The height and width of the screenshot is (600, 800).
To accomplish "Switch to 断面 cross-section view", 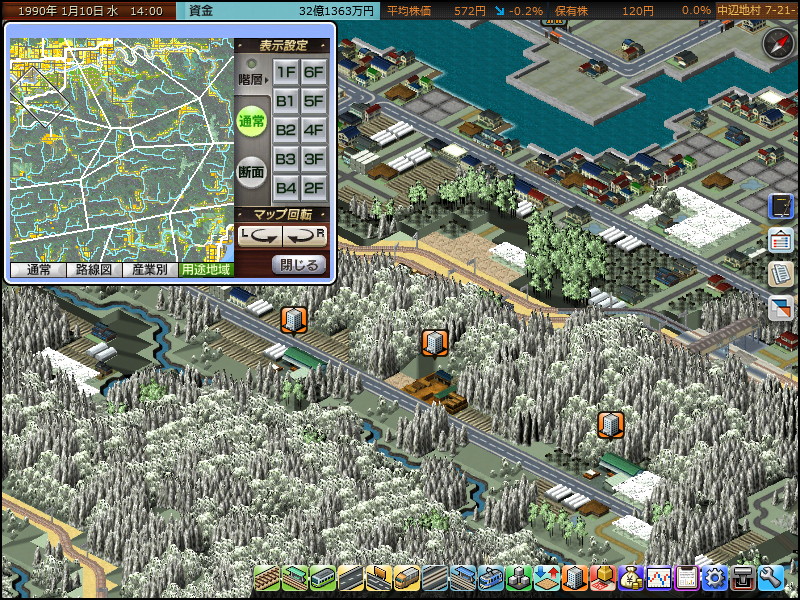I will [252, 172].
